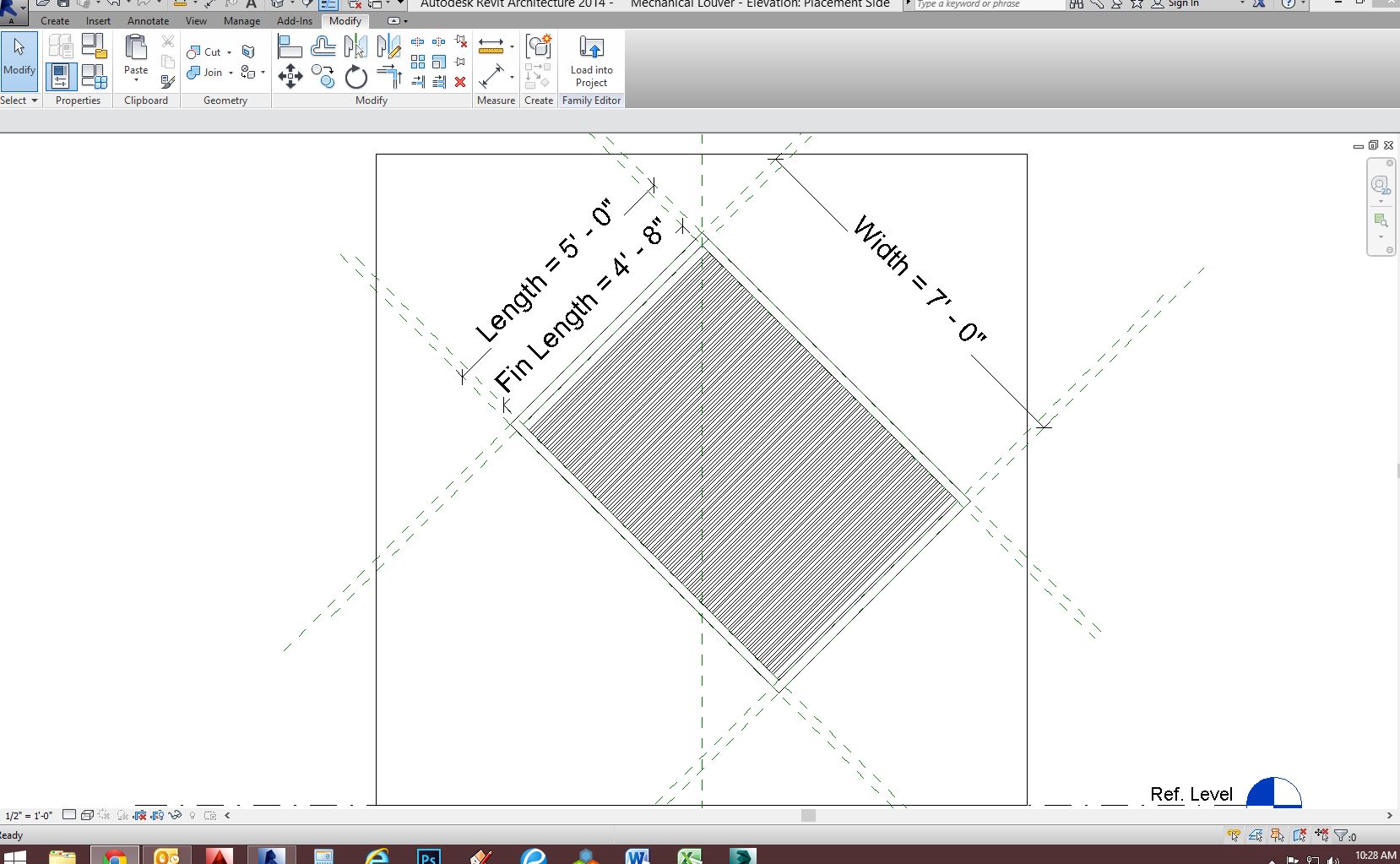Expand the Select panel dropdown
The width and height of the screenshot is (1400, 864).
point(19,101)
